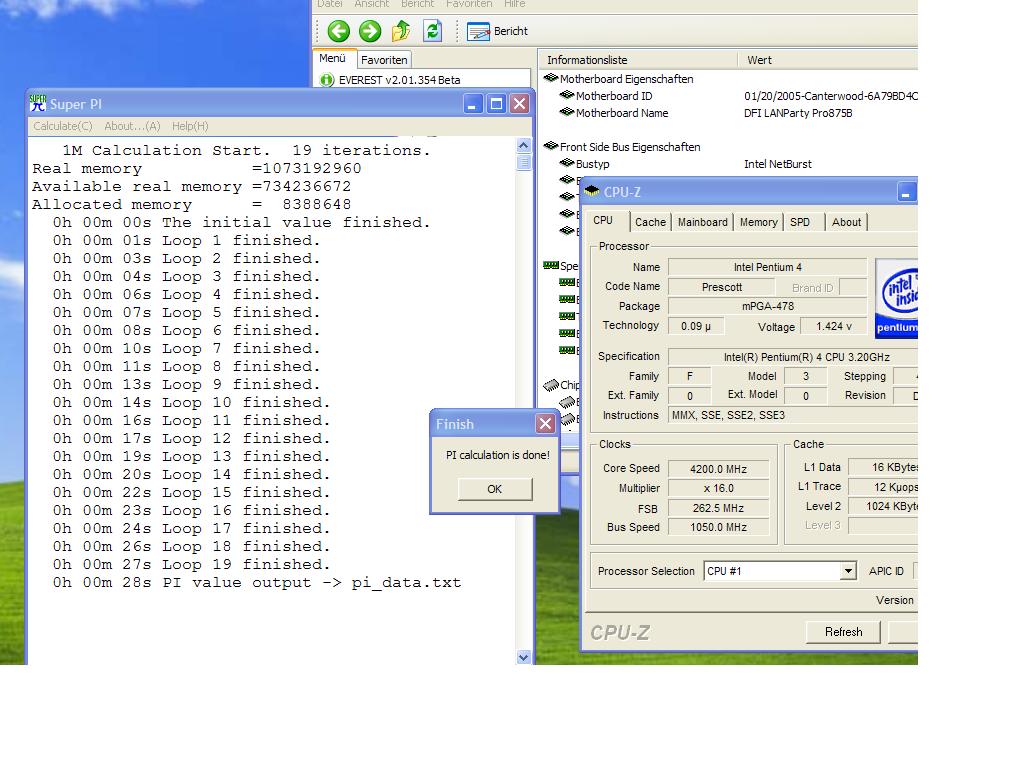Click the Prescott code name field
Image resolution: width=1016 pixels, height=762 pixels.
coord(722,287)
